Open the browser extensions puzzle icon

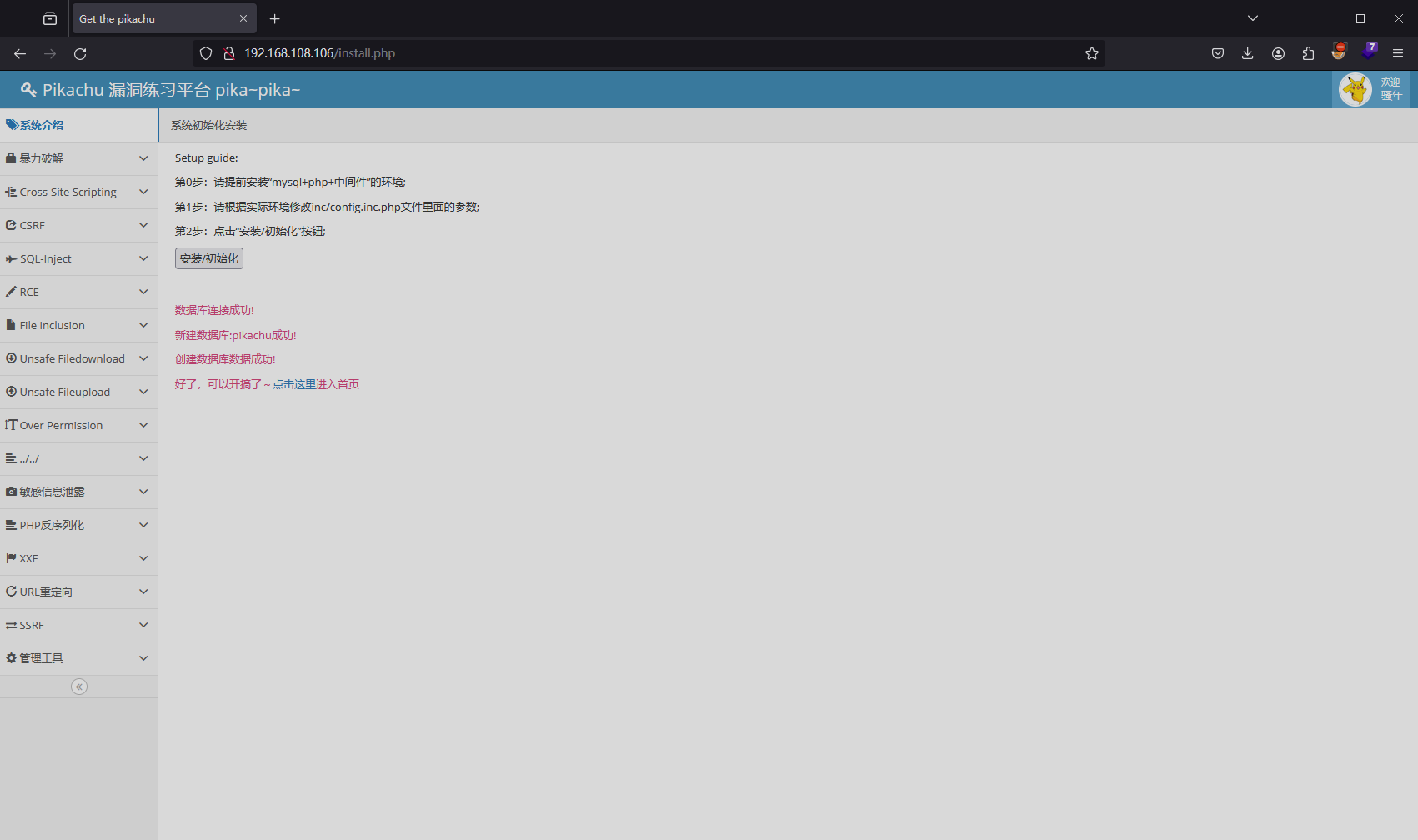point(1308,53)
